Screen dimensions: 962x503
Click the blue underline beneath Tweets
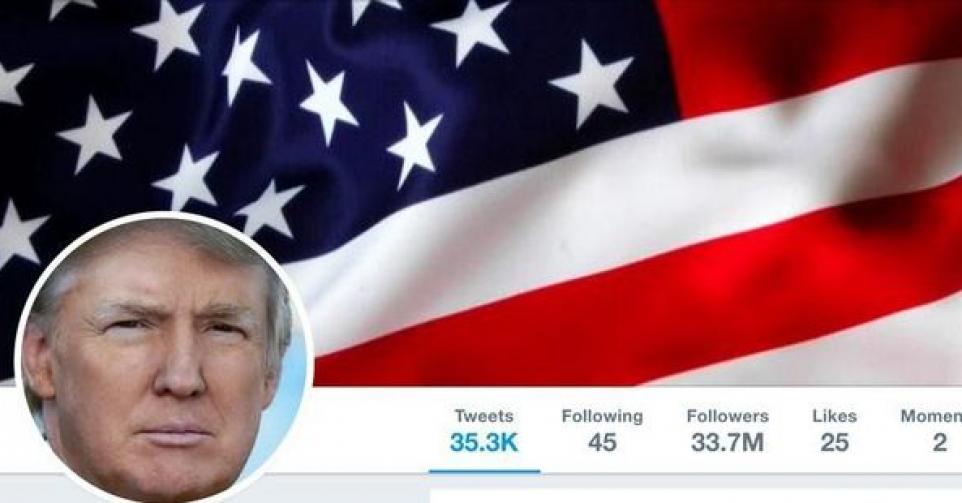click(484, 471)
